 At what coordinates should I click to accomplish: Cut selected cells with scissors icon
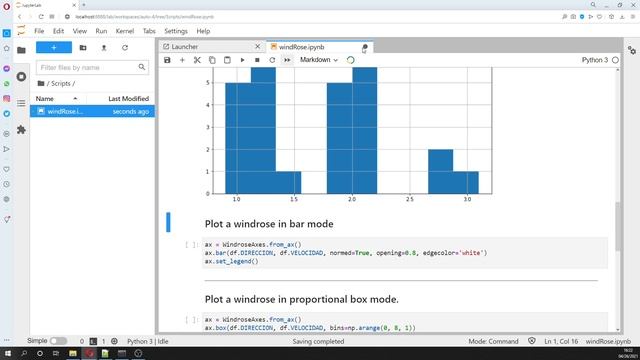point(197,60)
